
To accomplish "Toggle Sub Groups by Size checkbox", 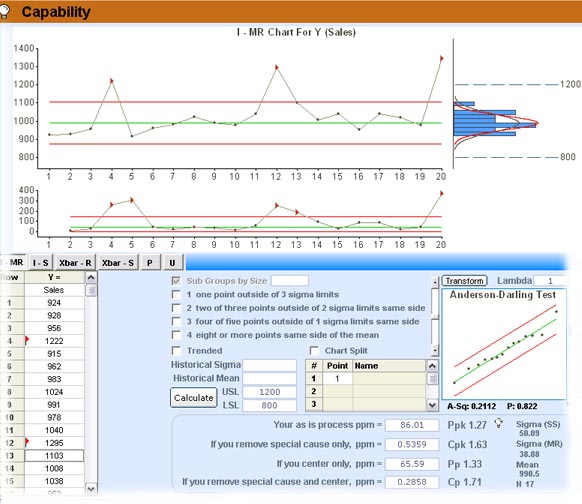I will (x=176, y=281).
